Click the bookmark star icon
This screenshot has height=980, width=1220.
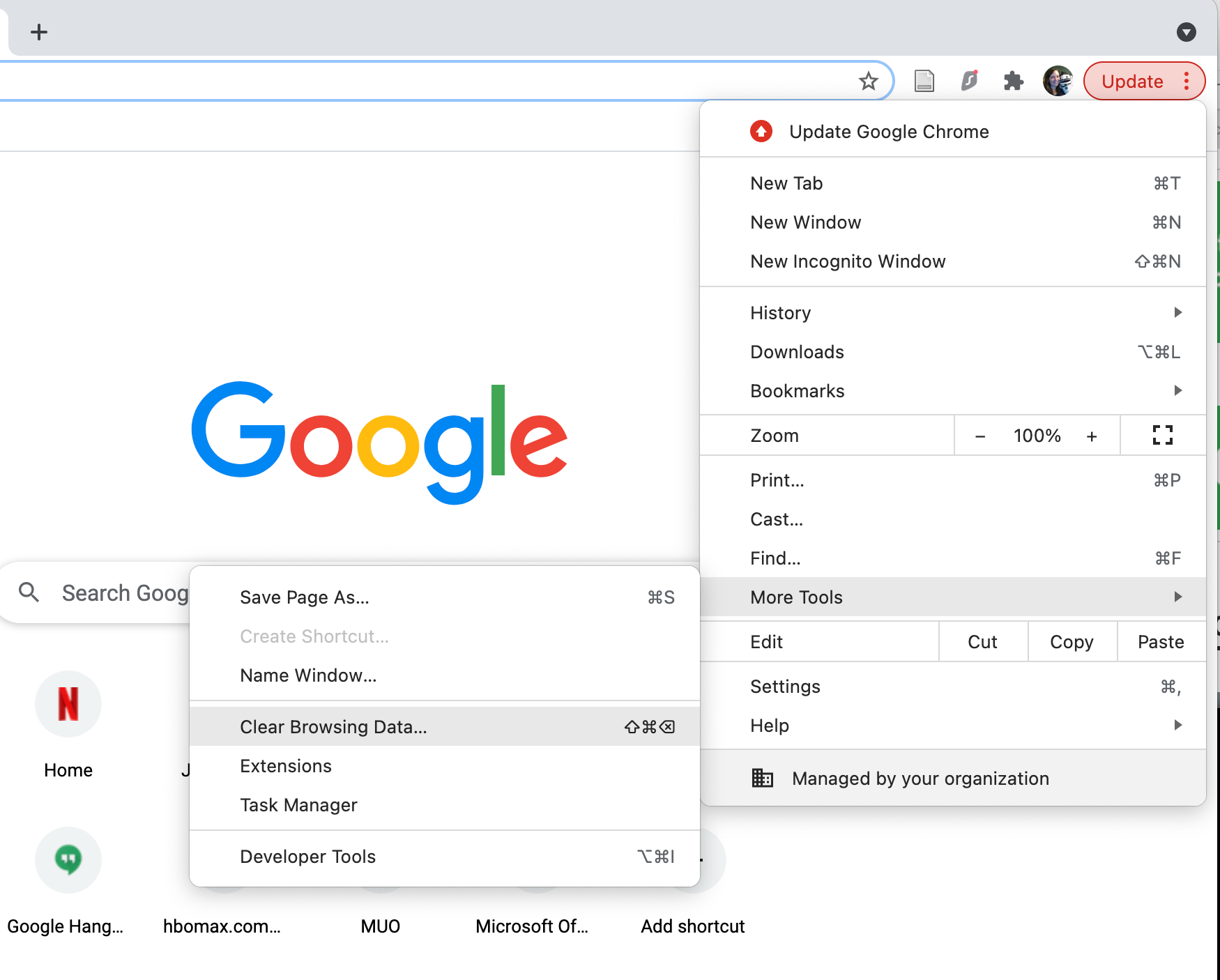point(868,82)
